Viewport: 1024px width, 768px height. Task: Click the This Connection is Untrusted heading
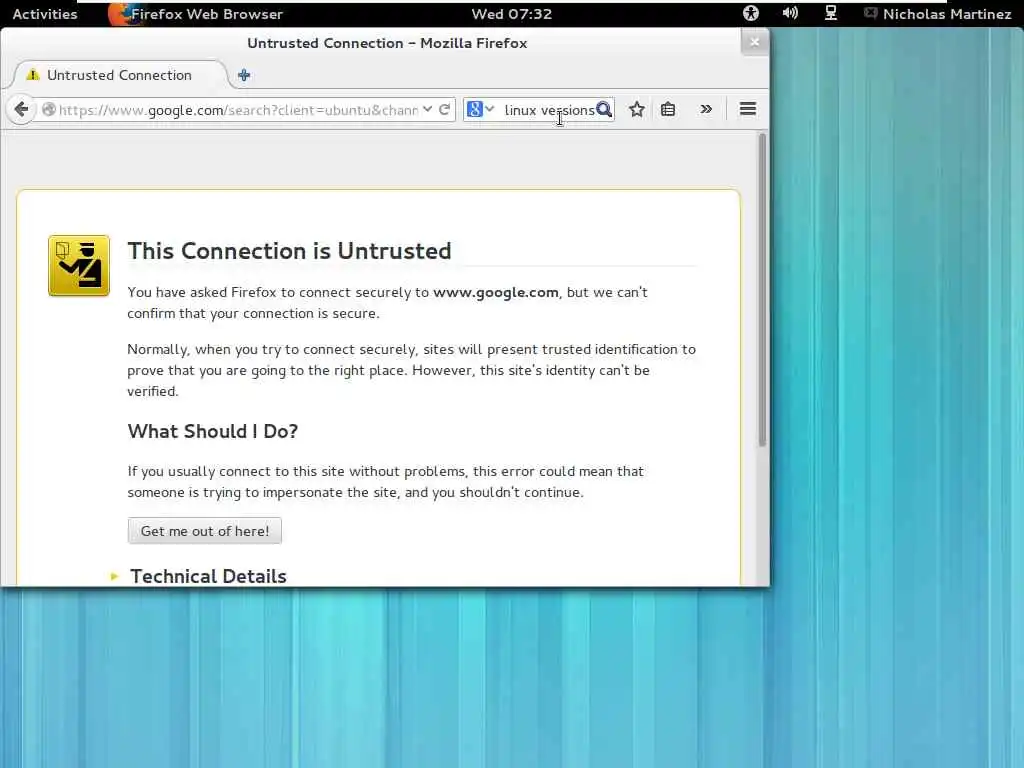point(289,251)
